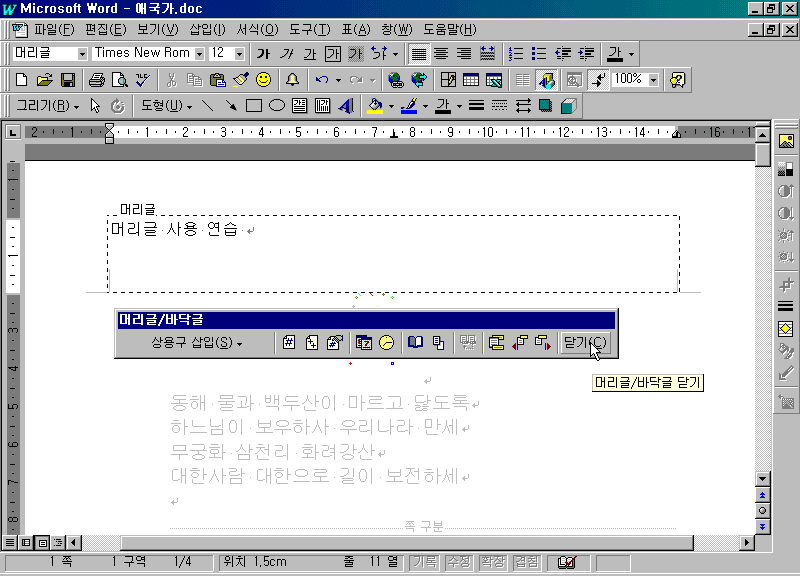The image size is (800, 576).
Task: Click the Paste clipboard icon
Action: 218,80
